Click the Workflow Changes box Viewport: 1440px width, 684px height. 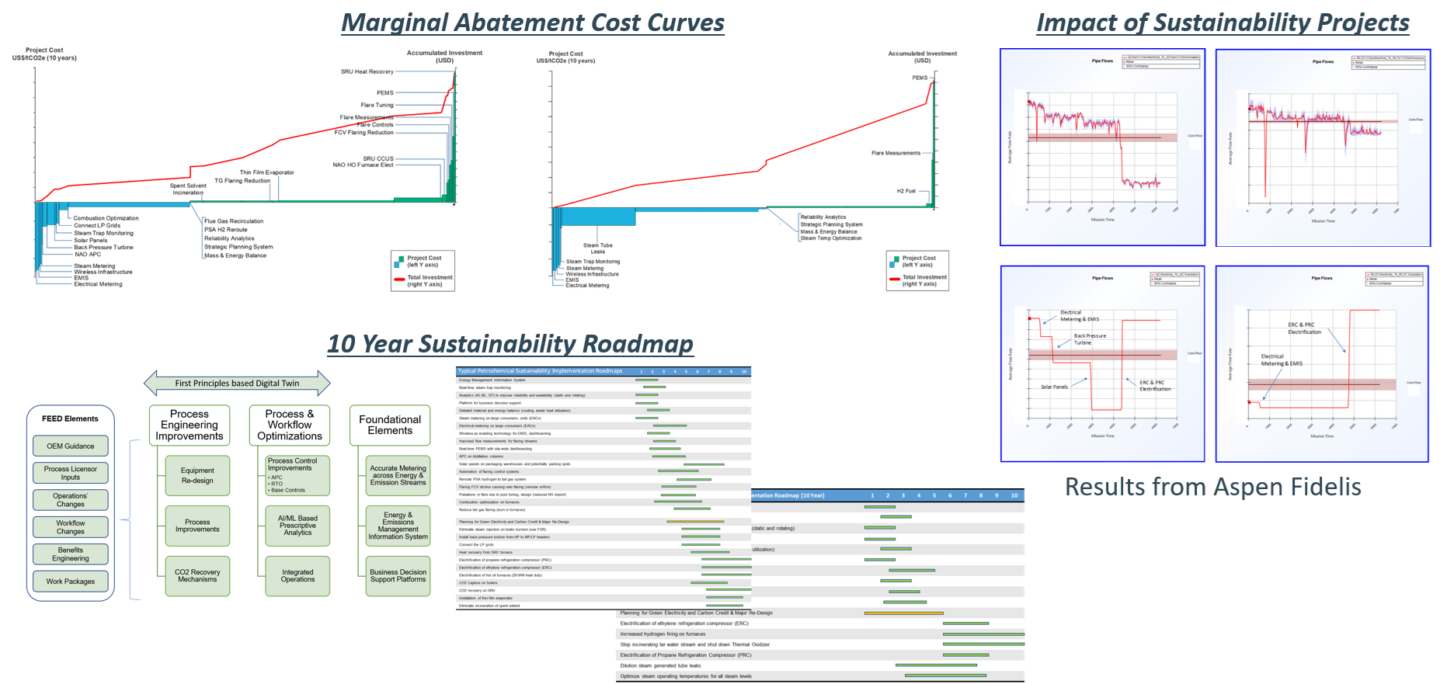[x=71, y=526]
